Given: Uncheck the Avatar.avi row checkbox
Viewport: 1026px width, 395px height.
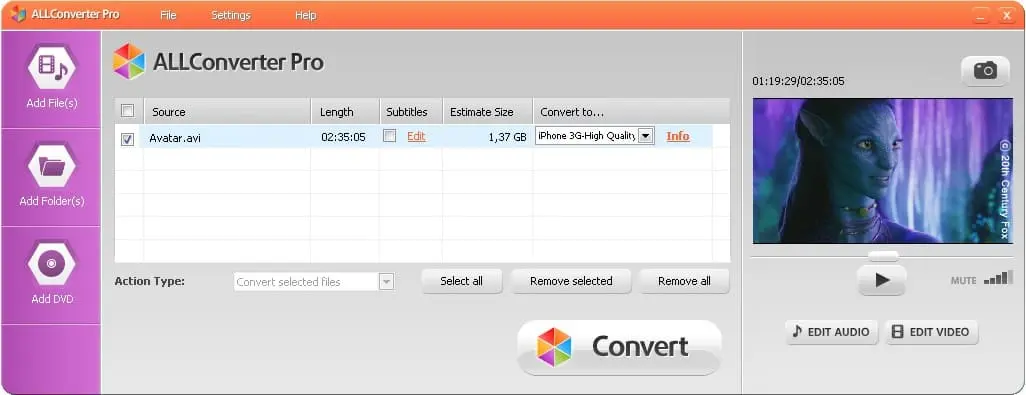Looking at the screenshot, I should [x=128, y=139].
